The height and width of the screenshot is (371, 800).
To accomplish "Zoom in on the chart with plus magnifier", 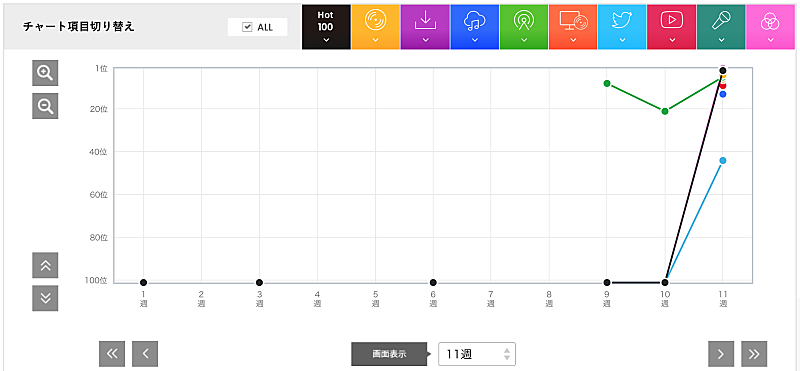I will [x=45, y=73].
